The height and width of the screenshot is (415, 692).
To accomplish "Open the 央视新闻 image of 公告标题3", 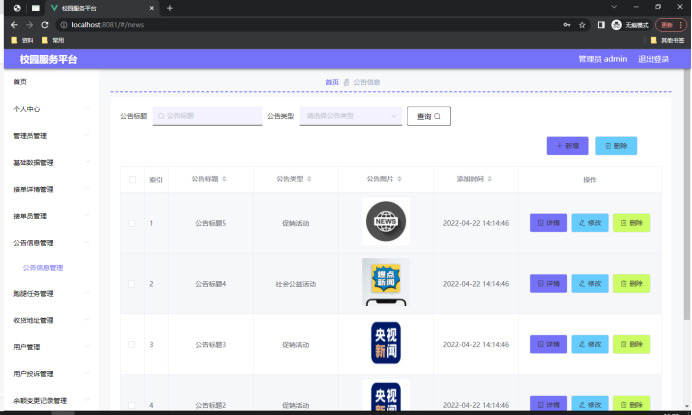I will point(386,343).
